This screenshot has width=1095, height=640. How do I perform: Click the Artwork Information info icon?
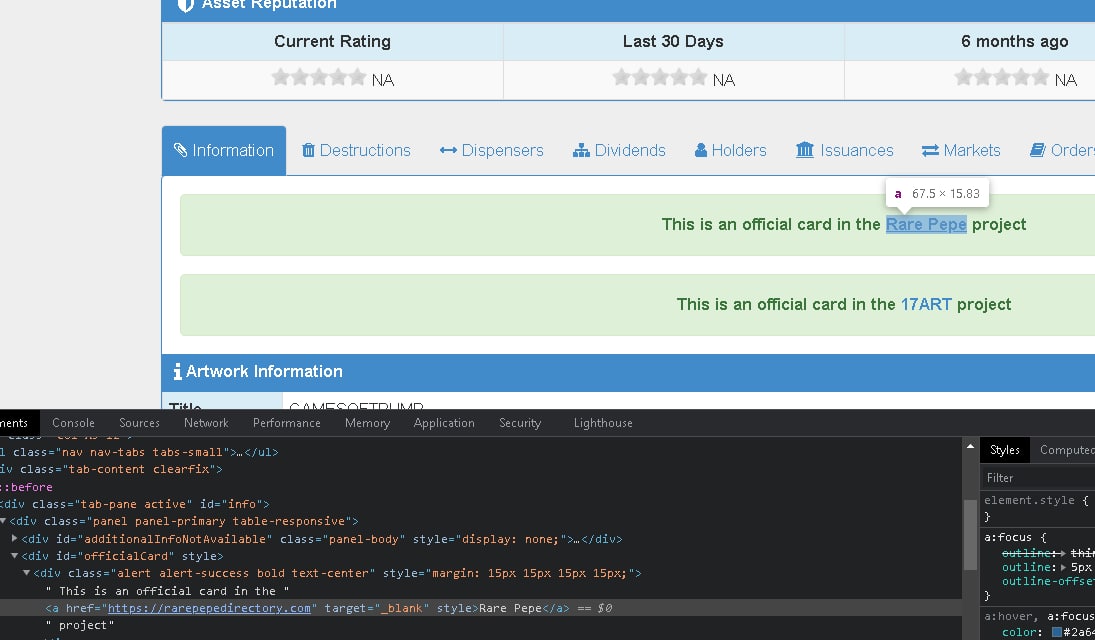pos(177,372)
